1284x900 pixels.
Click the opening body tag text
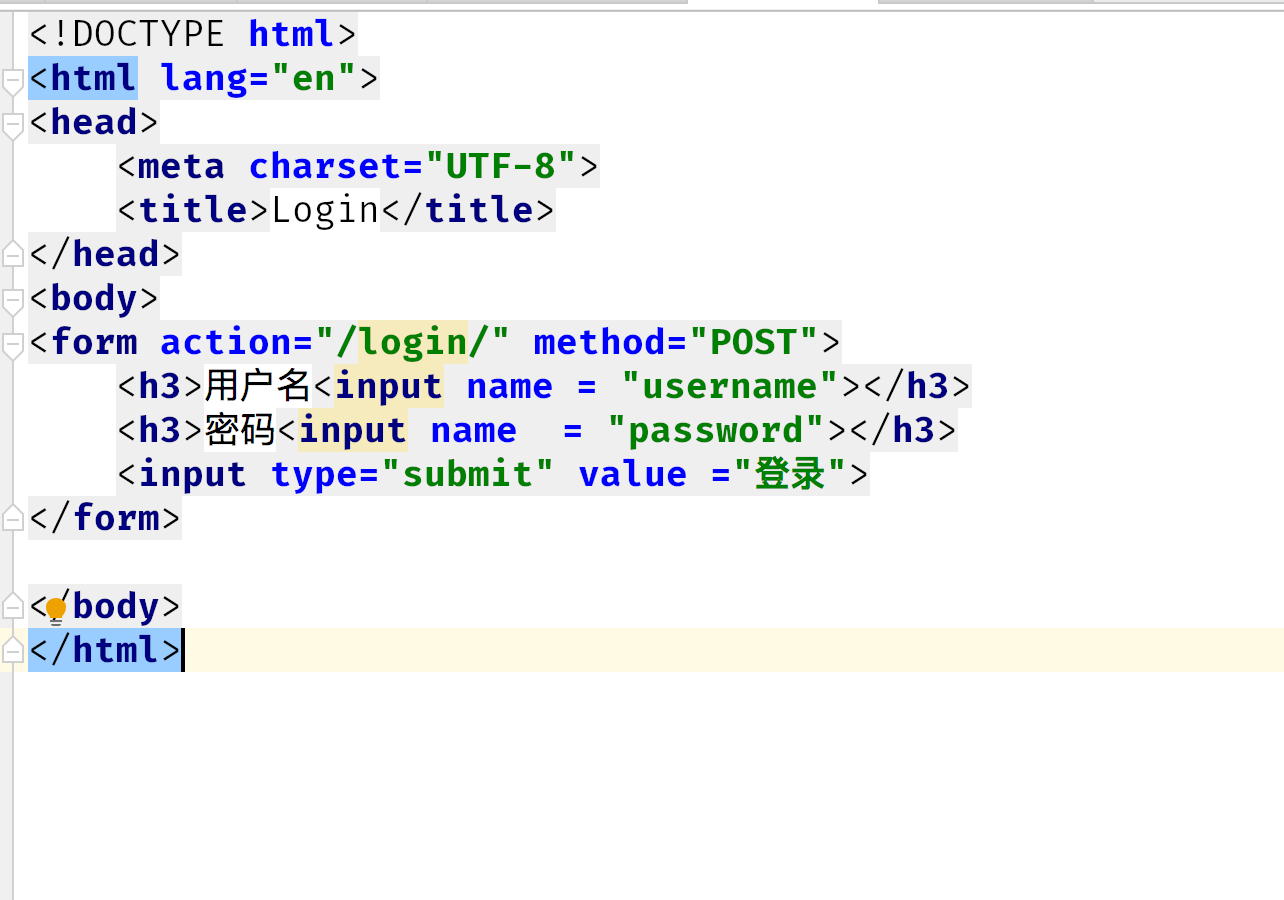point(94,298)
